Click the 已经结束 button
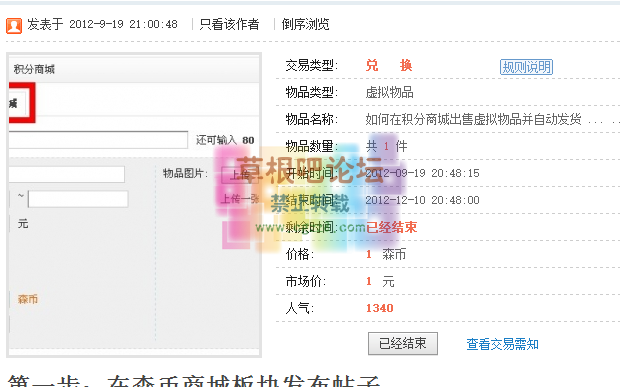 coord(403,344)
